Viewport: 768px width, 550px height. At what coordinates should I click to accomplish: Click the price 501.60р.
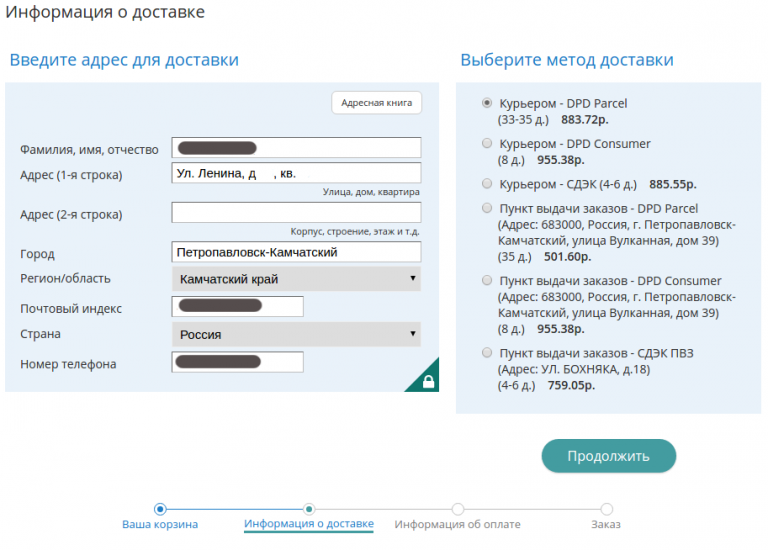pyautogui.click(x=567, y=257)
